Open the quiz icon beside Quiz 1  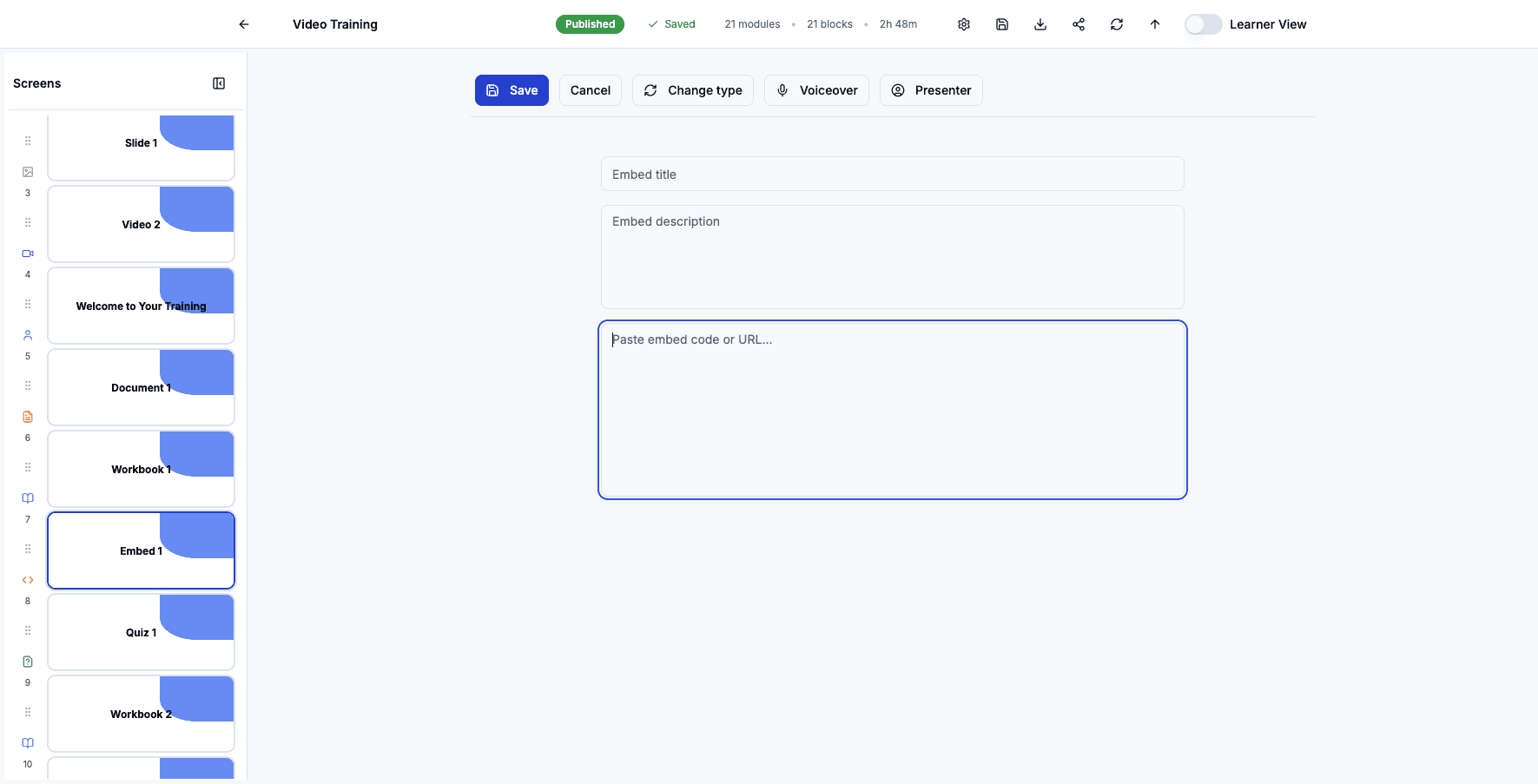pyautogui.click(x=27, y=661)
